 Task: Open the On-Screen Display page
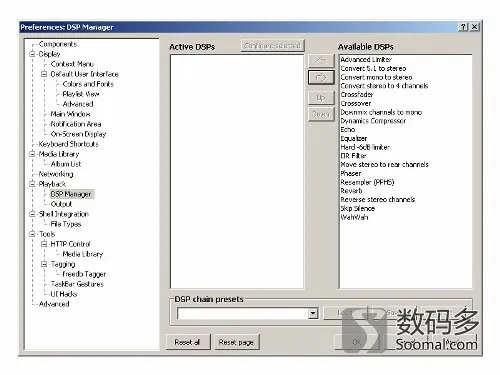[78, 134]
